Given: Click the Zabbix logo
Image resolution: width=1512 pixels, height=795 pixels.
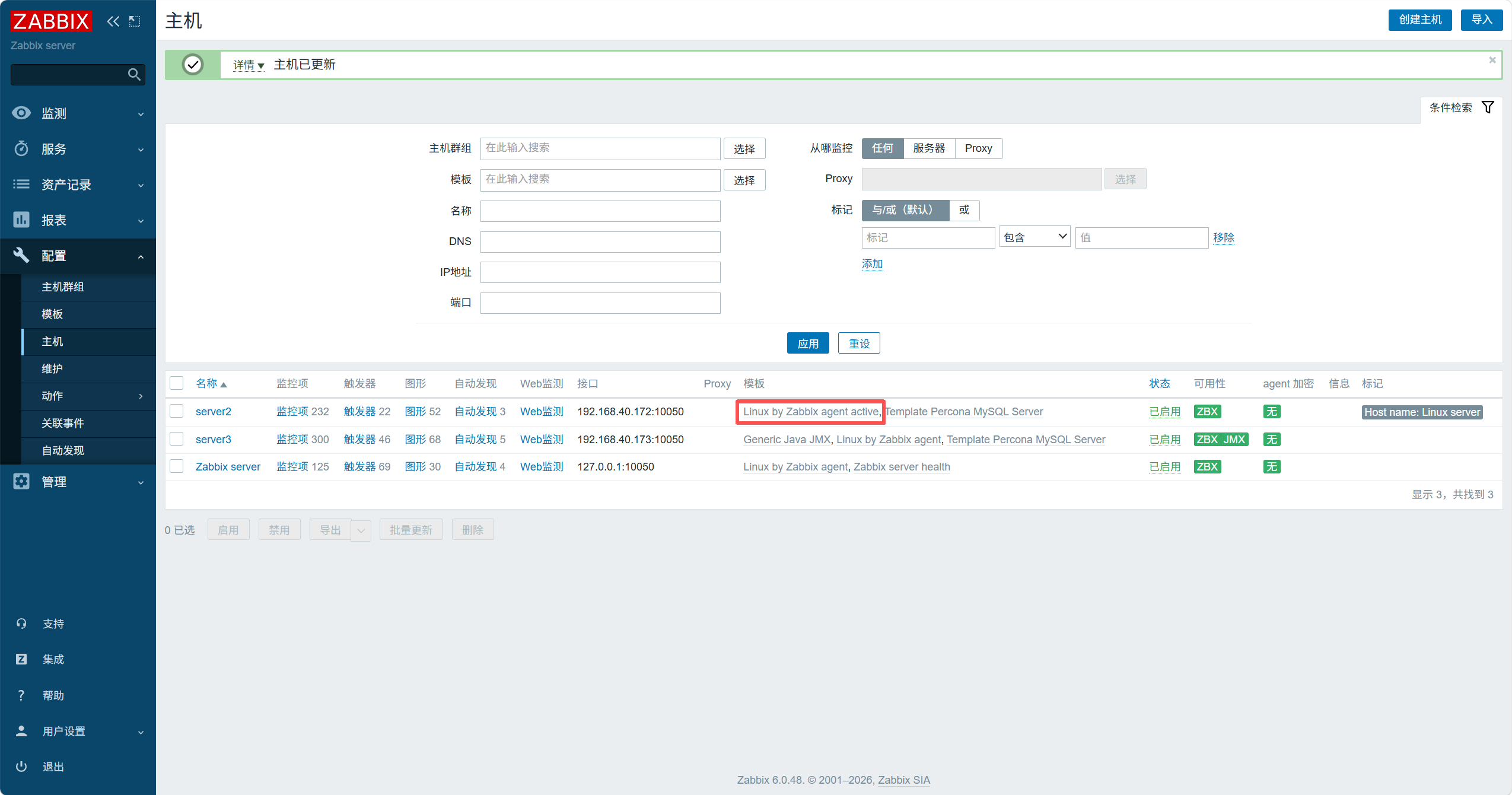Looking at the screenshot, I should 51,21.
